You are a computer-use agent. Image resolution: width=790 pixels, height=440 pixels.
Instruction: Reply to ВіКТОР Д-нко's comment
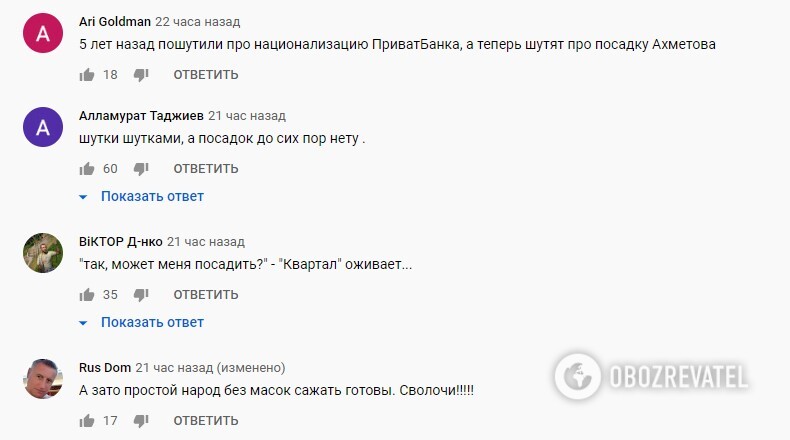206,295
